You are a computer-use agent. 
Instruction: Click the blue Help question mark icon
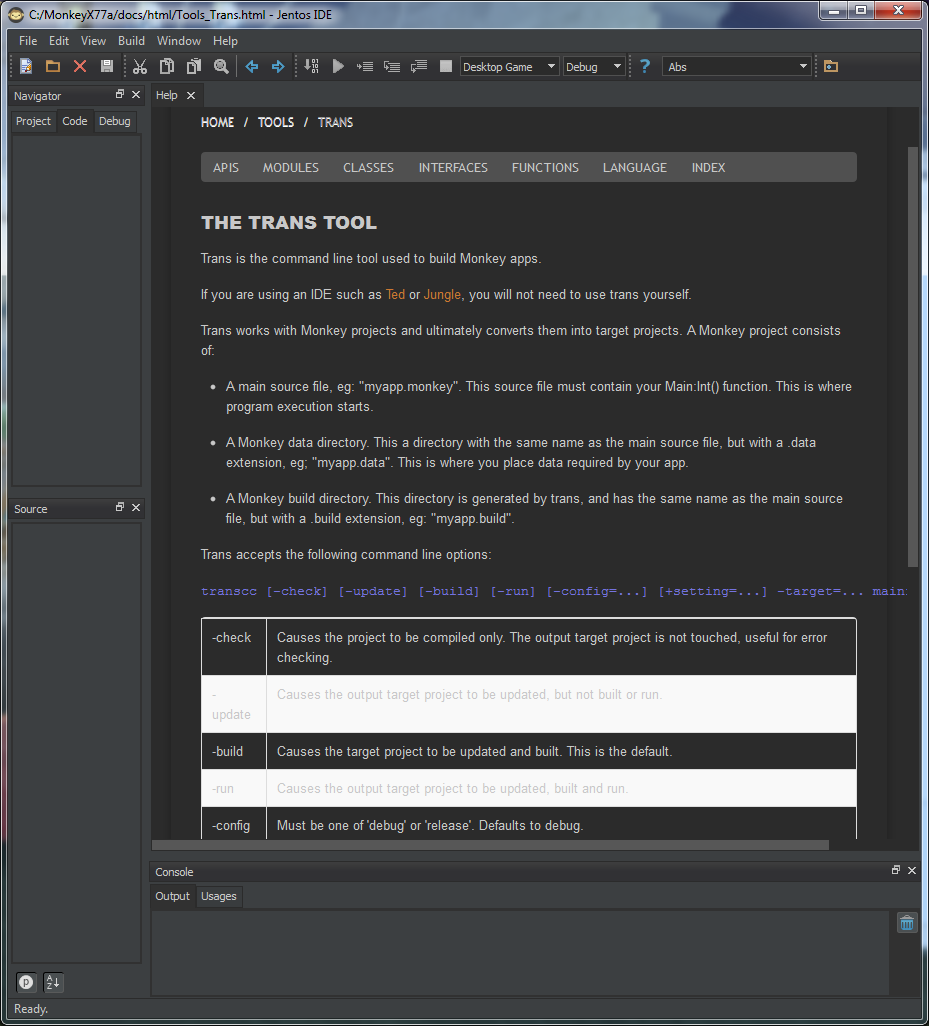[645, 67]
